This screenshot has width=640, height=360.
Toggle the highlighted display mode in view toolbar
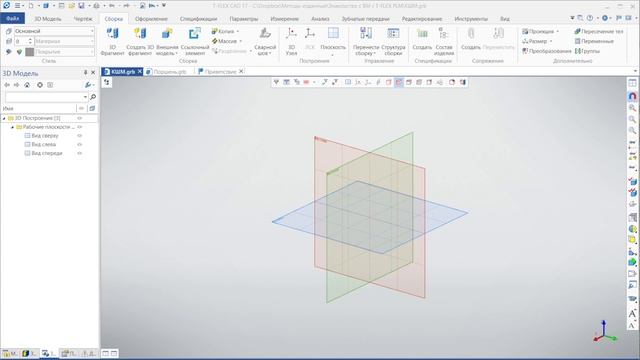(x=399, y=82)
